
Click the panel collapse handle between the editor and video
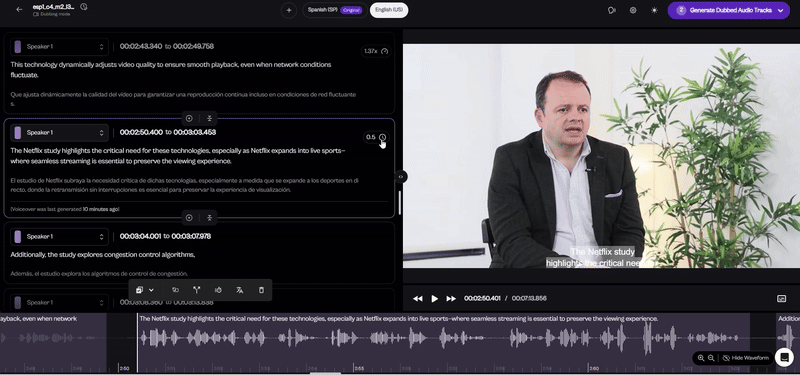401,177
